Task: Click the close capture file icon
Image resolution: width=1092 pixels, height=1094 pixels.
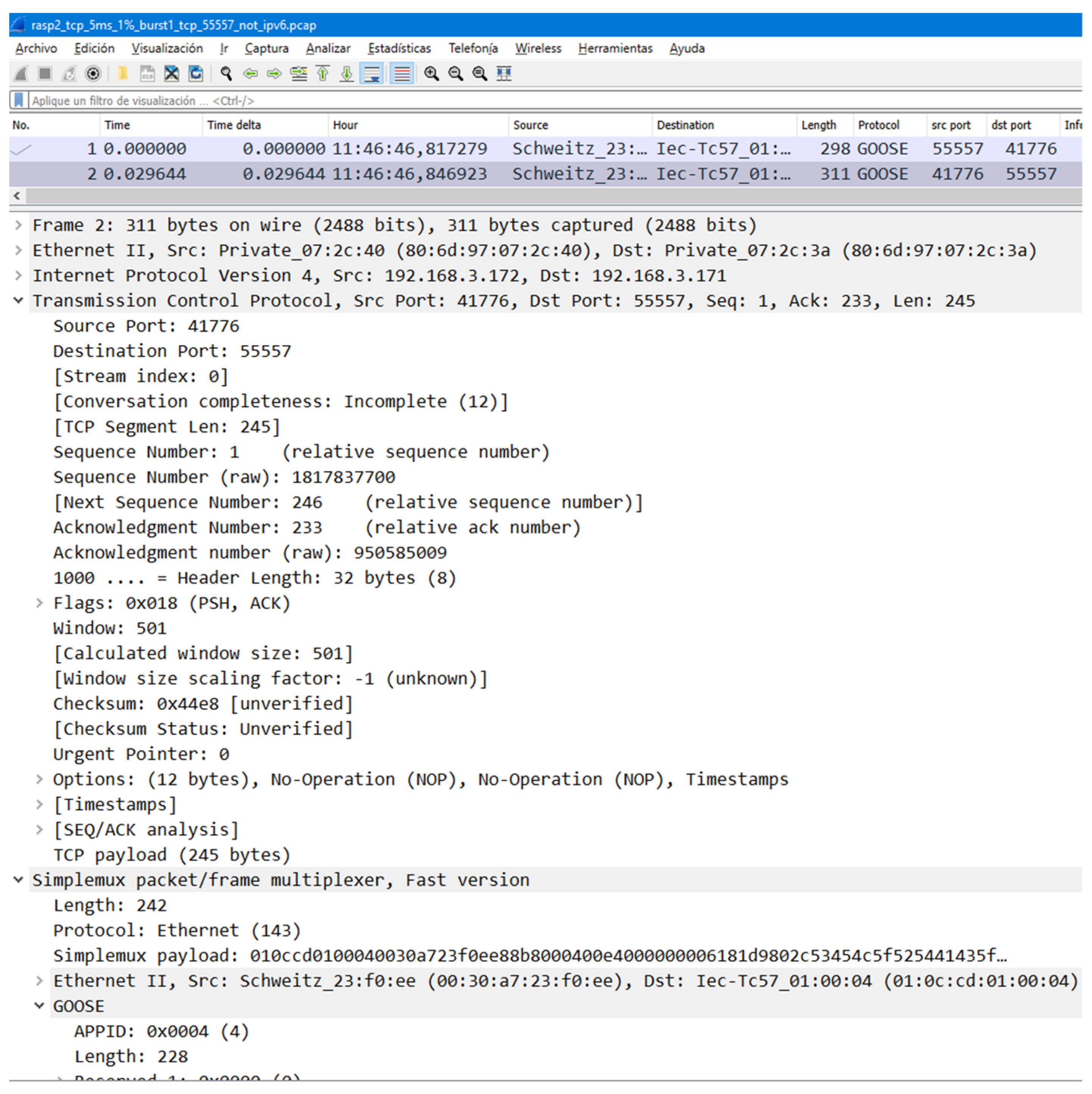Action: coord(172,73)
